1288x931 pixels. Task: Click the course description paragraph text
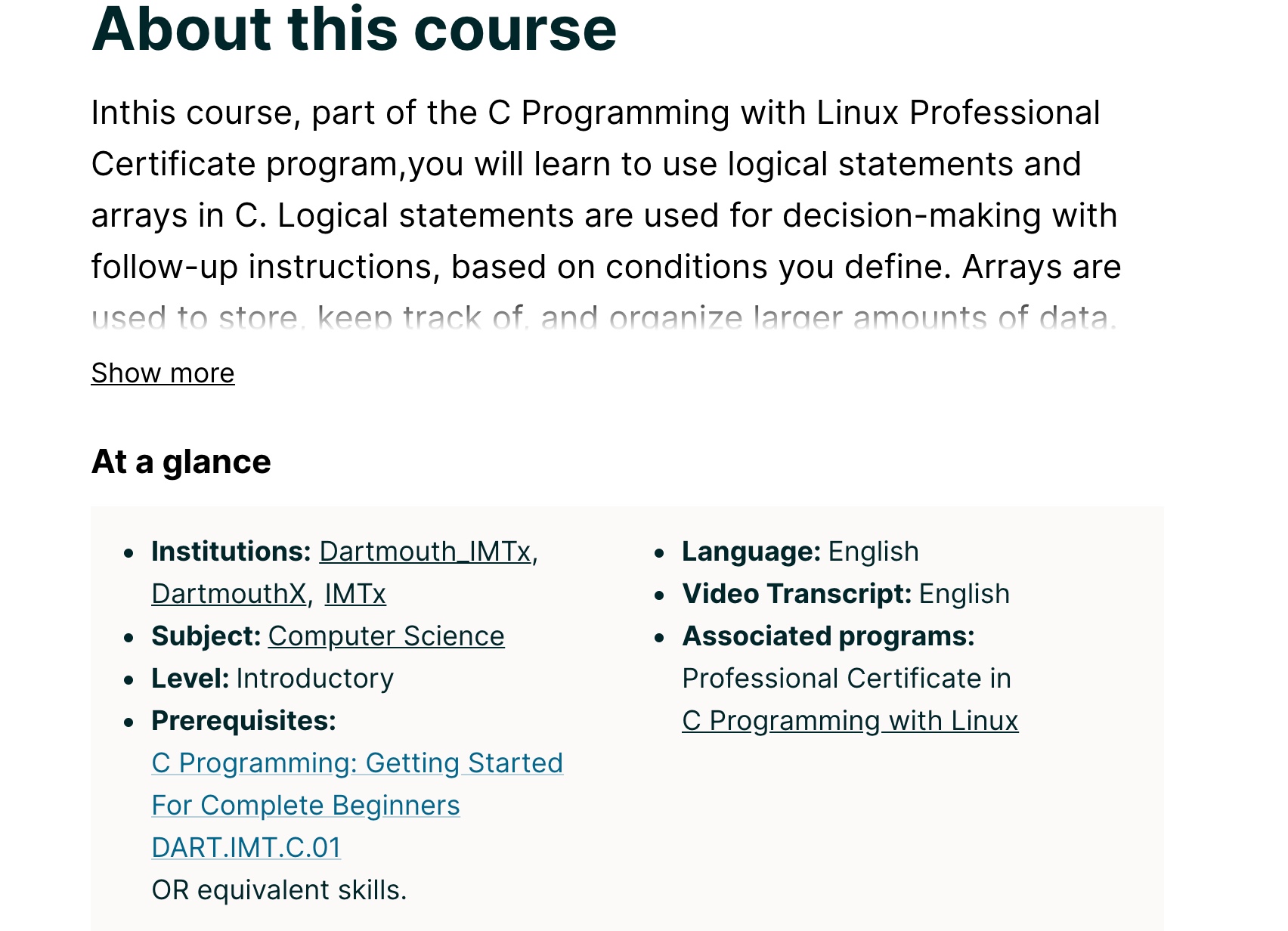coord(605,190)
